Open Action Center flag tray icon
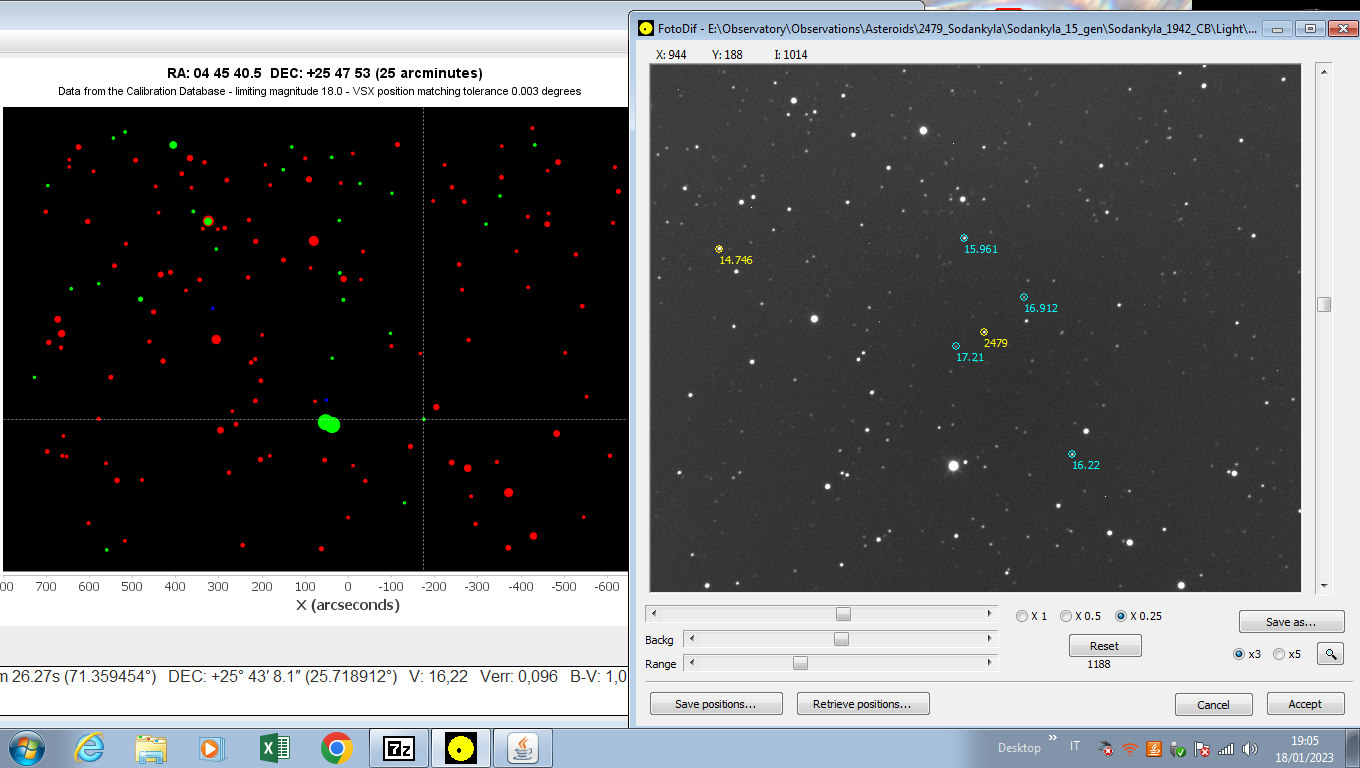 (1203, 748)
